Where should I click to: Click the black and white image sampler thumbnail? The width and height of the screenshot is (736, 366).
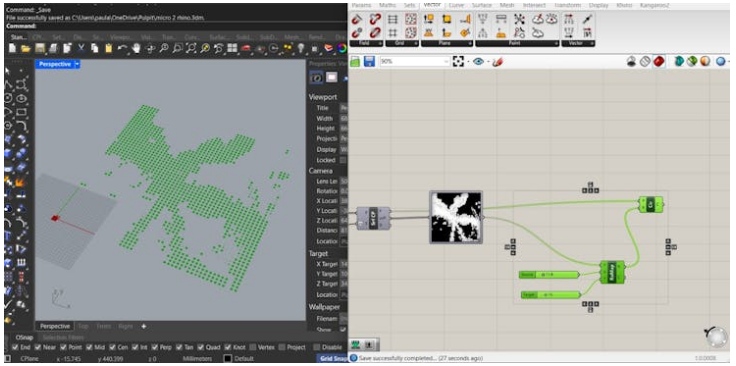click(456, 217)
